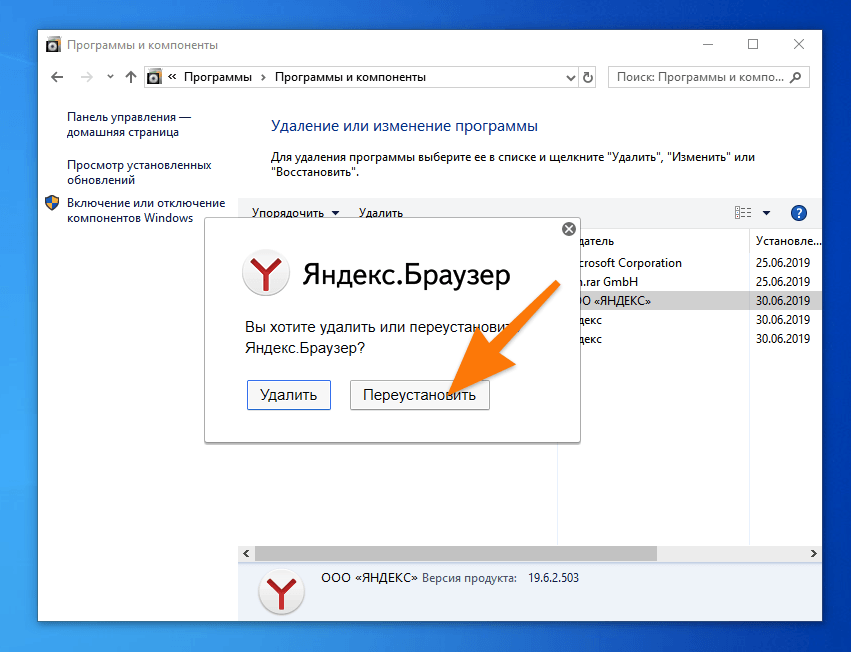Click the Yandex icon in details pane
This screenshot has height=652, width=851.
click(281, 592)
